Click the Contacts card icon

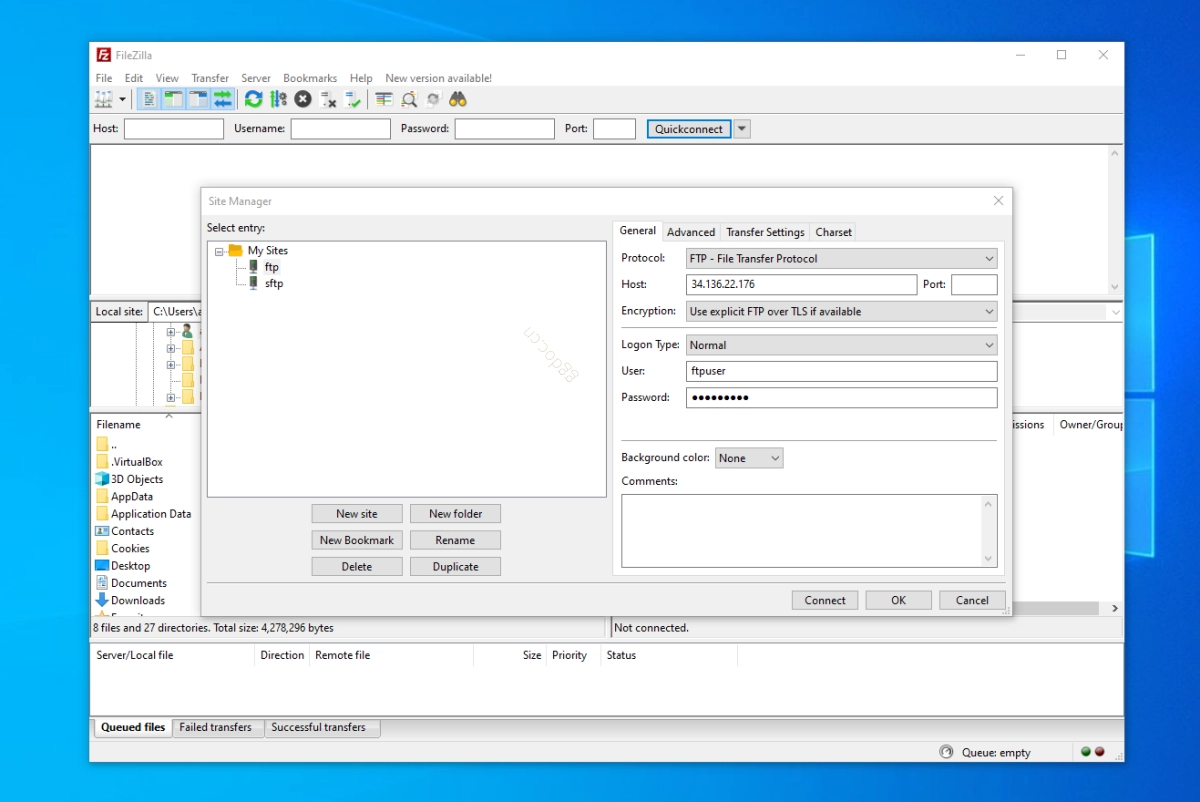click(102, 531)
